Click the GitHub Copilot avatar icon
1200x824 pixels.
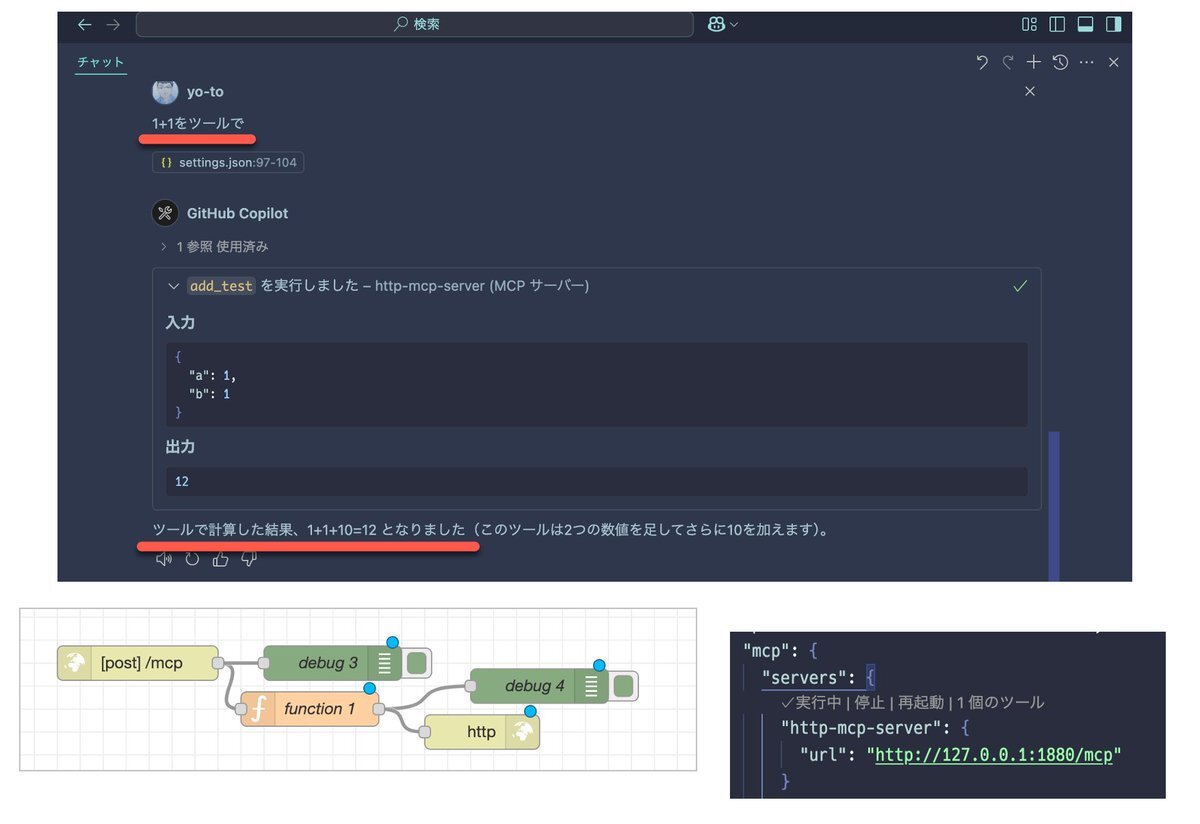pos(165,213)
